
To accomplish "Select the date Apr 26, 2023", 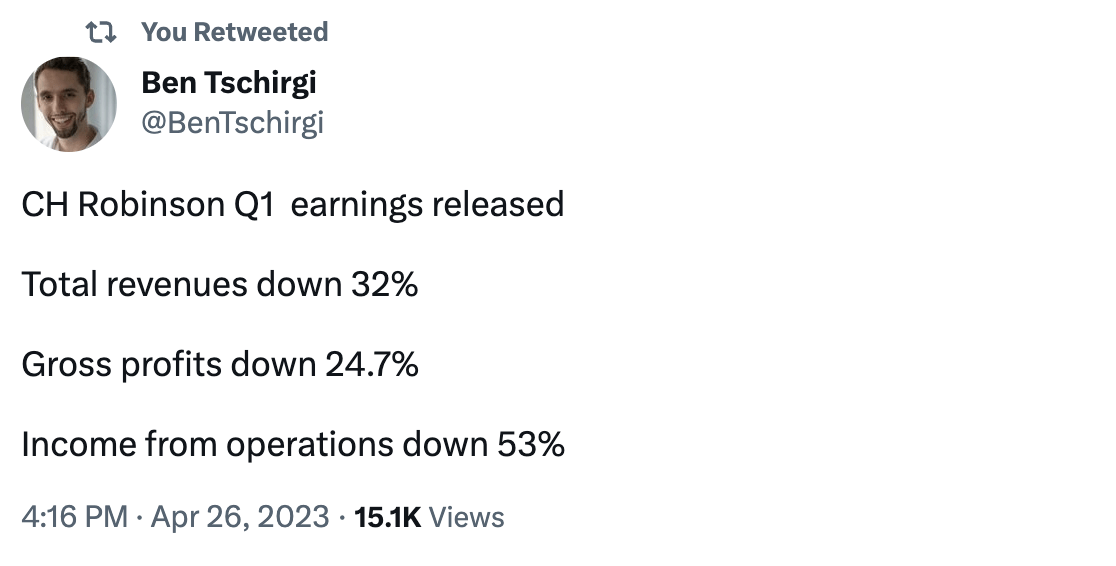I will pos(240,517).
